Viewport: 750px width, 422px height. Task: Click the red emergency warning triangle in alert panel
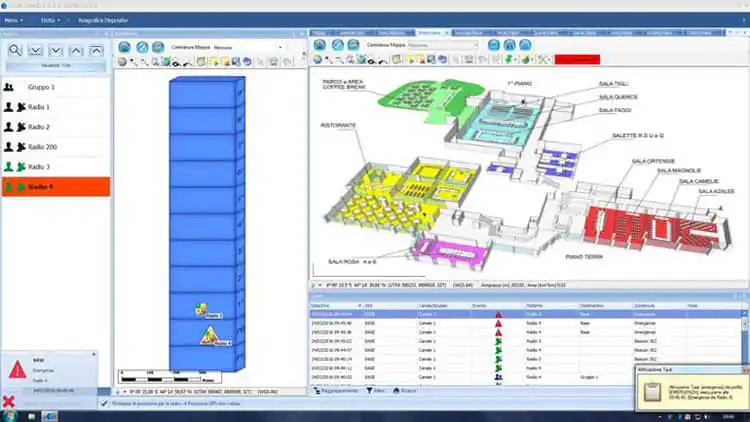[17, 370]
